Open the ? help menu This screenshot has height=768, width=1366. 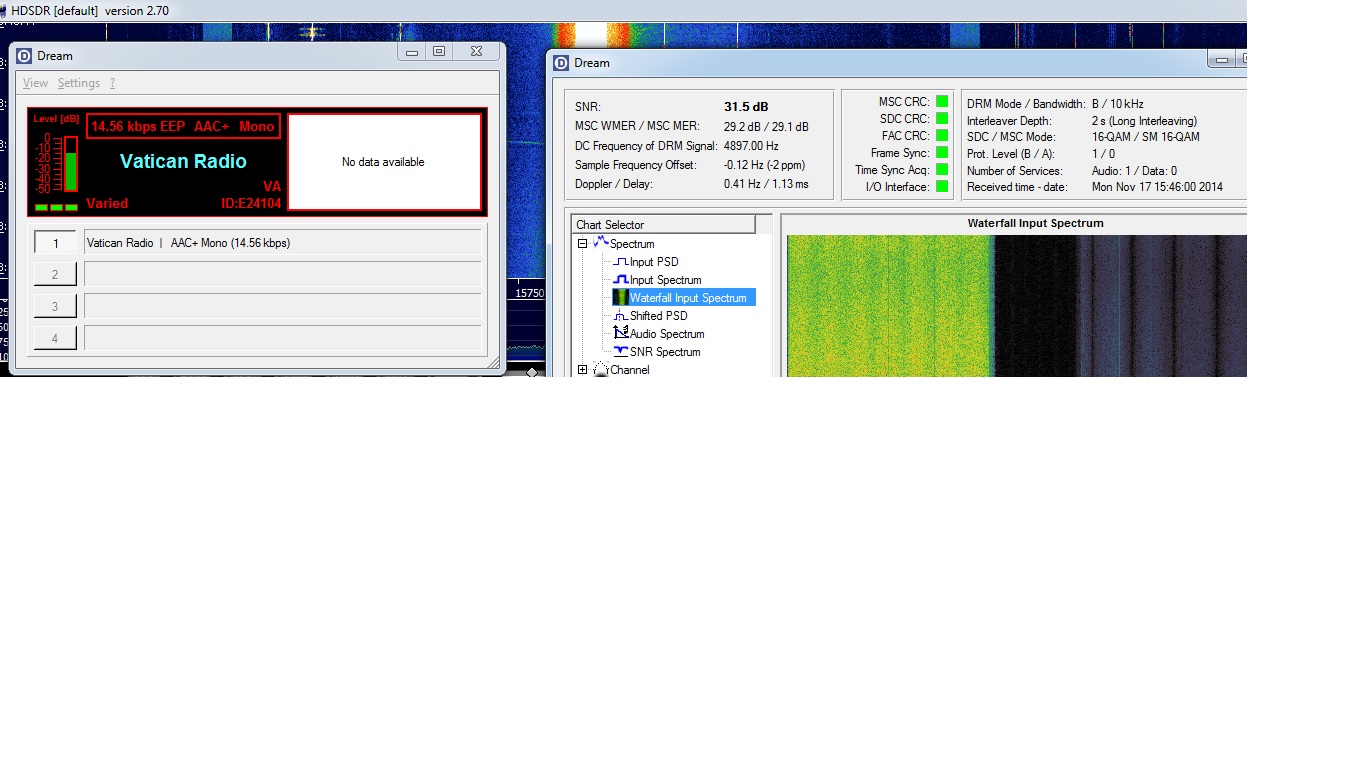pos(113,83)
